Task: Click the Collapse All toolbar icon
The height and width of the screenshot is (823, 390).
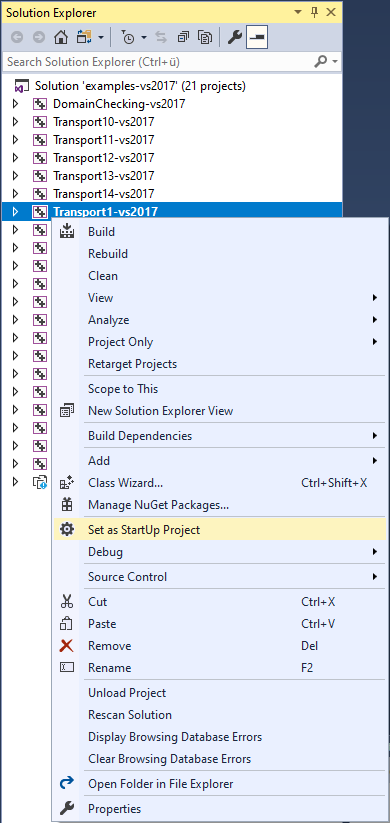Action: pos(183,37)
